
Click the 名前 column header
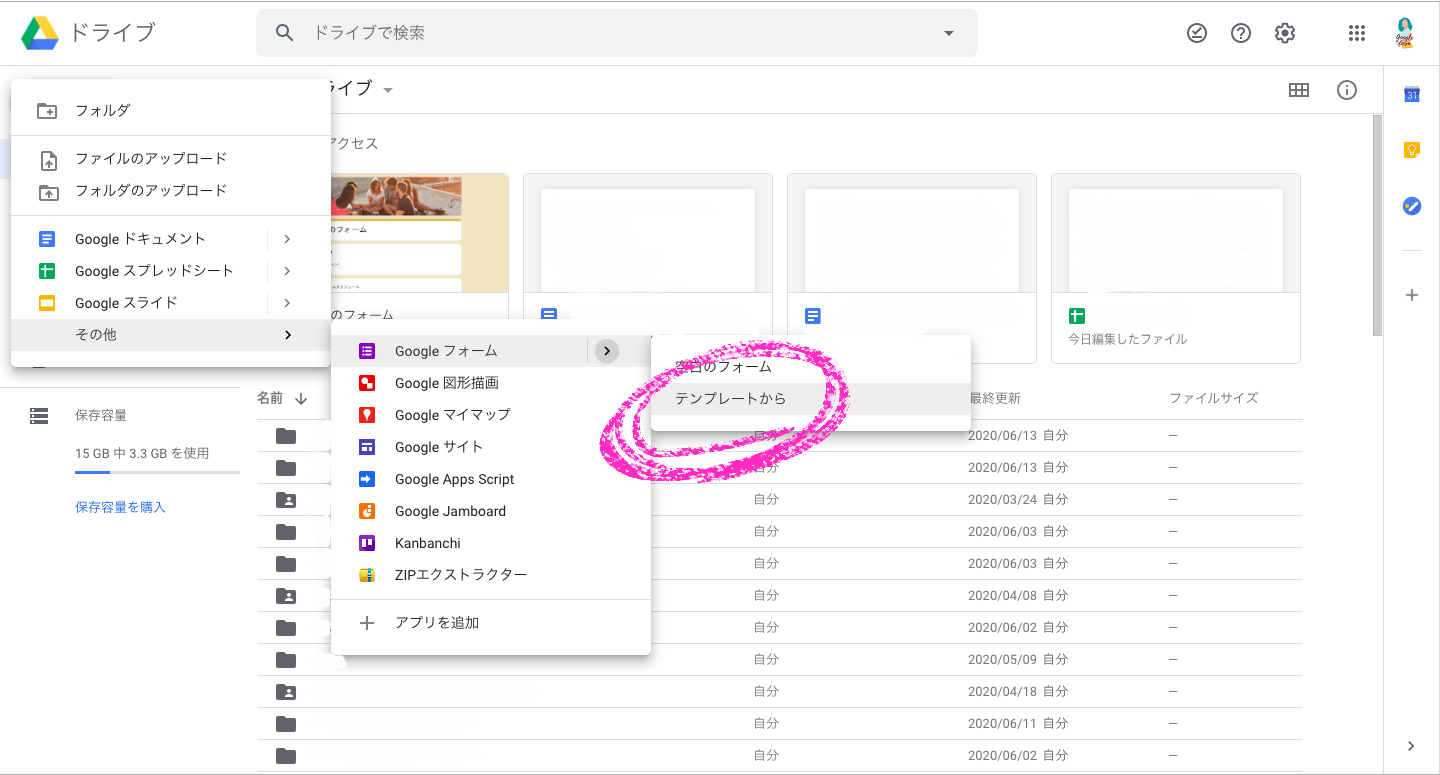270,398
